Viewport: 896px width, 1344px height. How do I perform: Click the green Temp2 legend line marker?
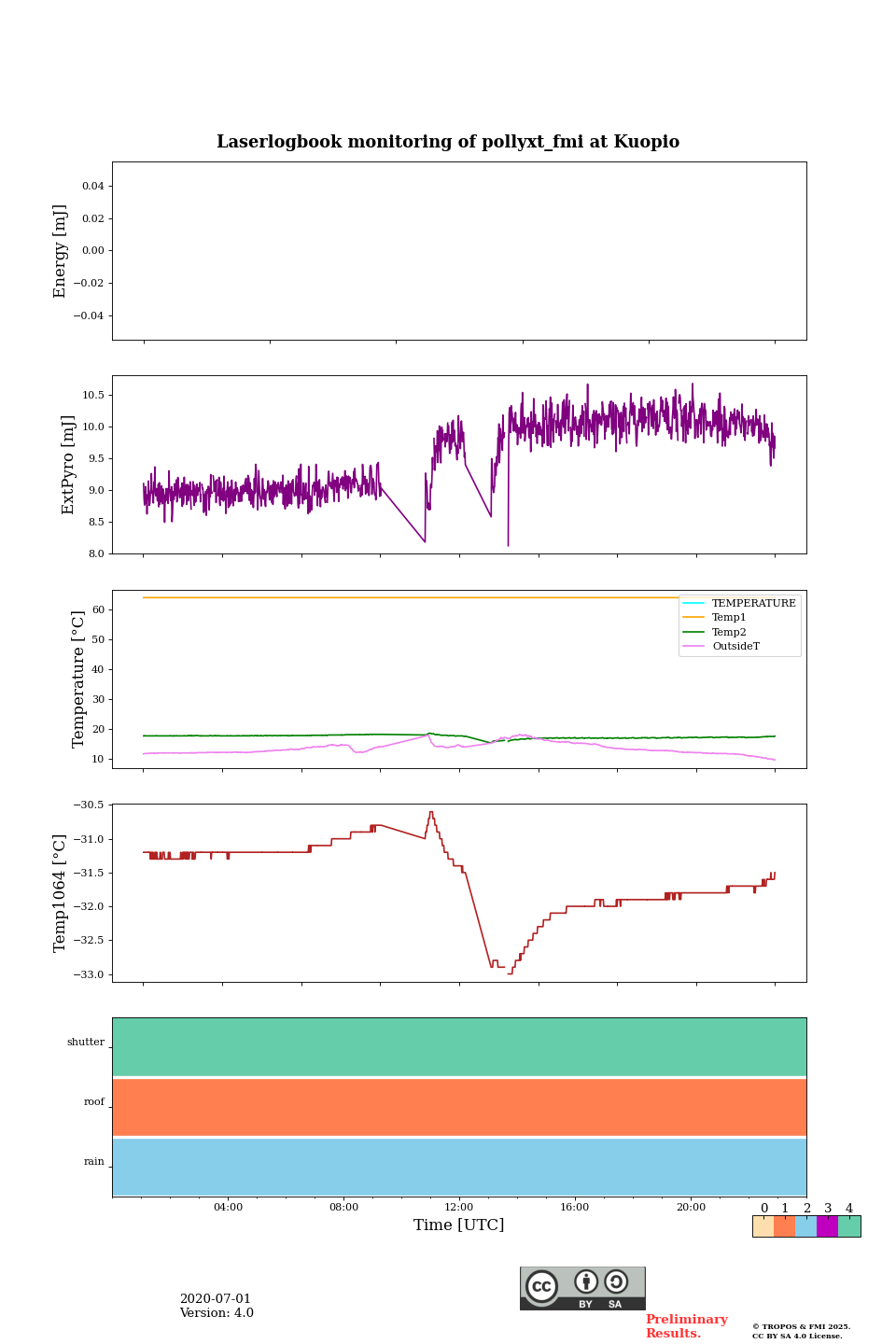693,632
